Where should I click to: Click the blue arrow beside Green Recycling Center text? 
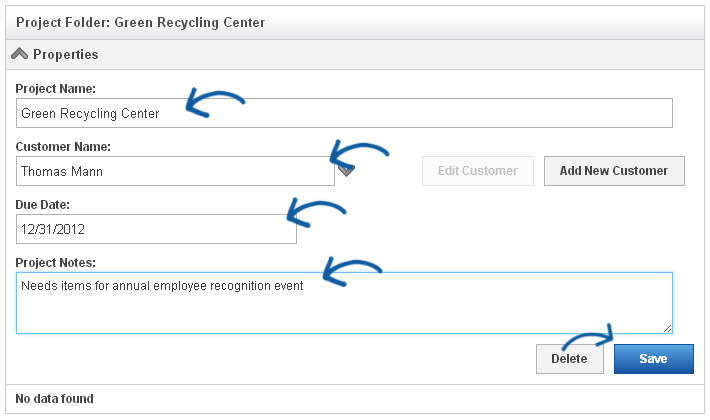pos(215,103)
